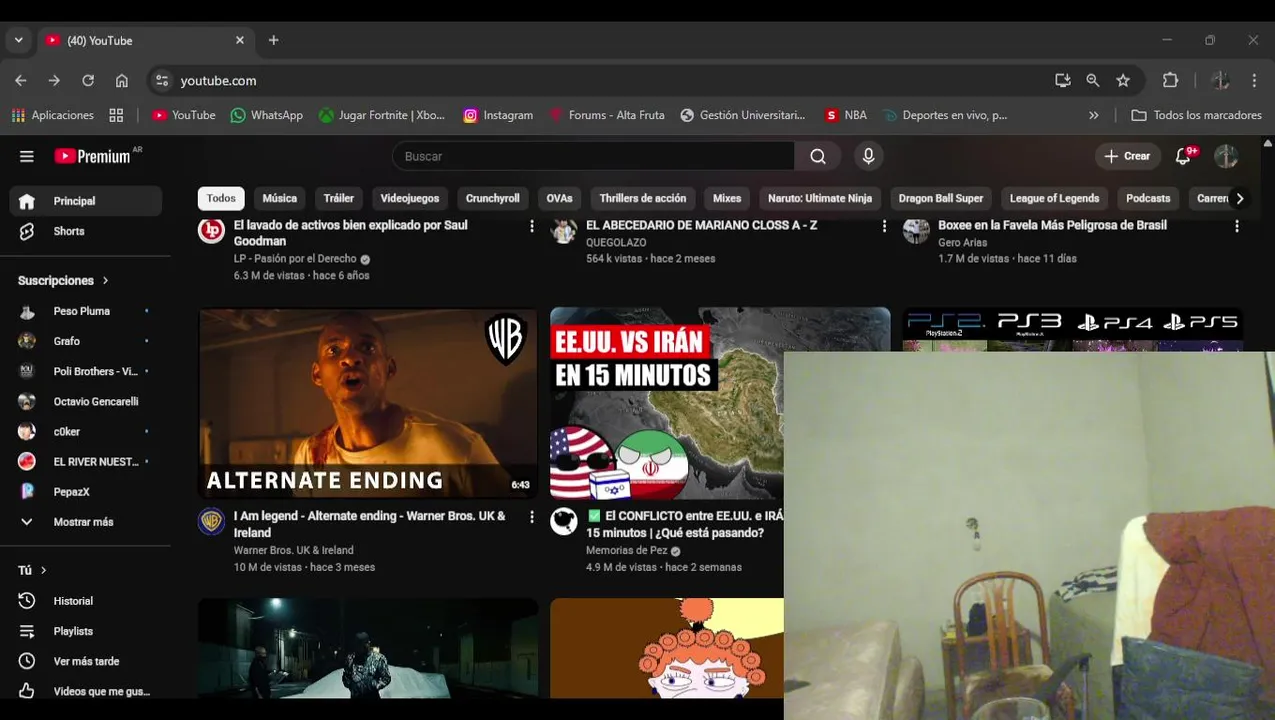
Task: Close the YouTube tab
Action: [240, 40]
